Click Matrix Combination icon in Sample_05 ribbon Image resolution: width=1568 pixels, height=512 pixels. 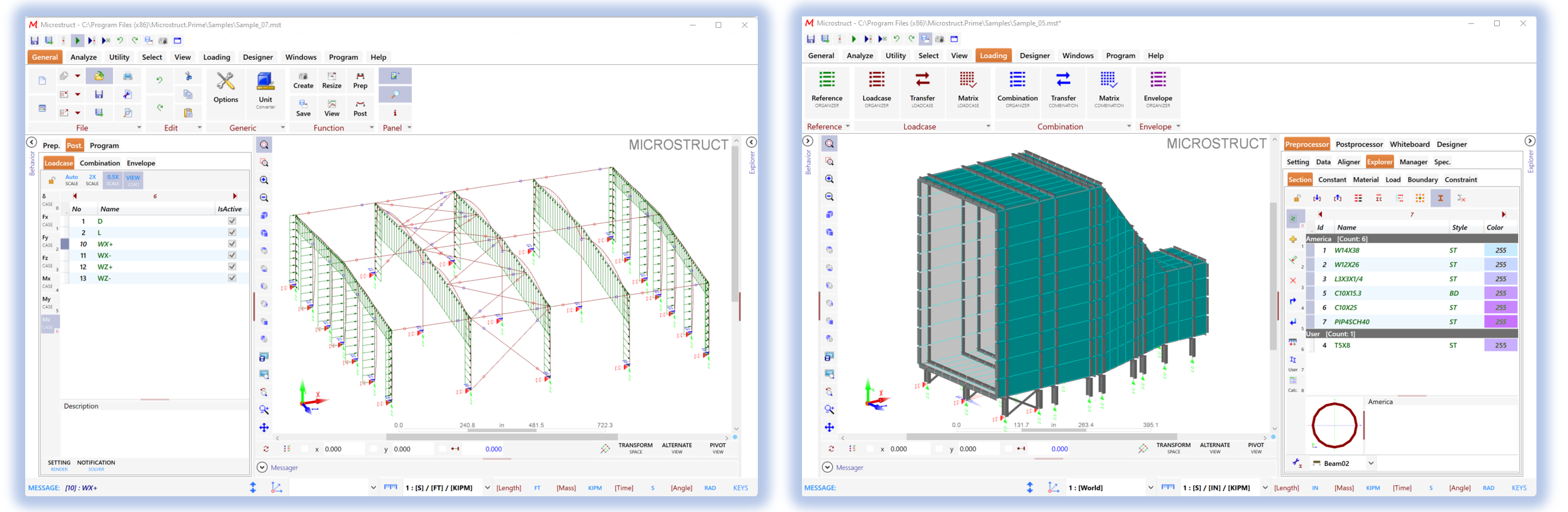1109,90
